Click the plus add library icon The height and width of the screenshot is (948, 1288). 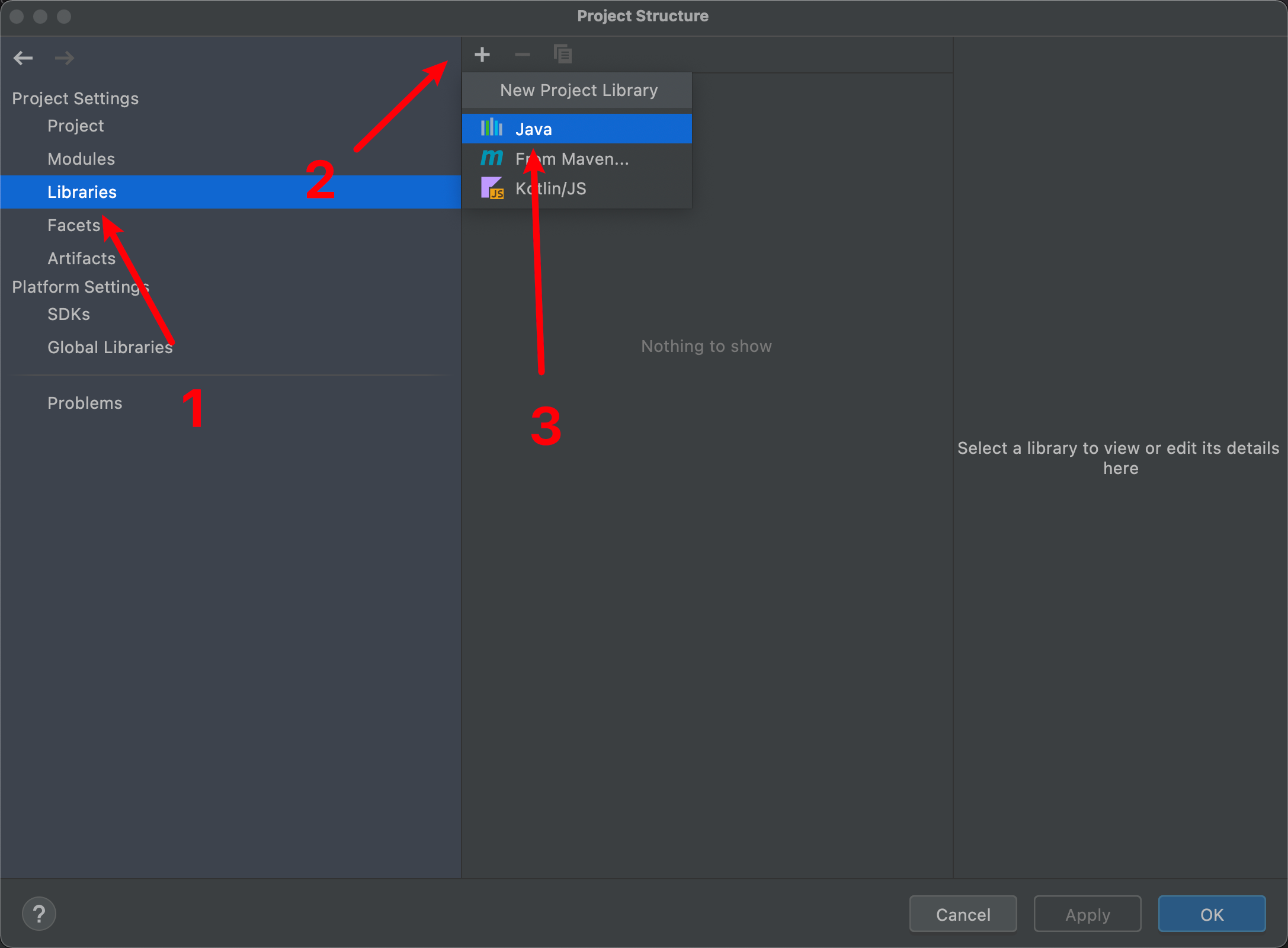482,55
